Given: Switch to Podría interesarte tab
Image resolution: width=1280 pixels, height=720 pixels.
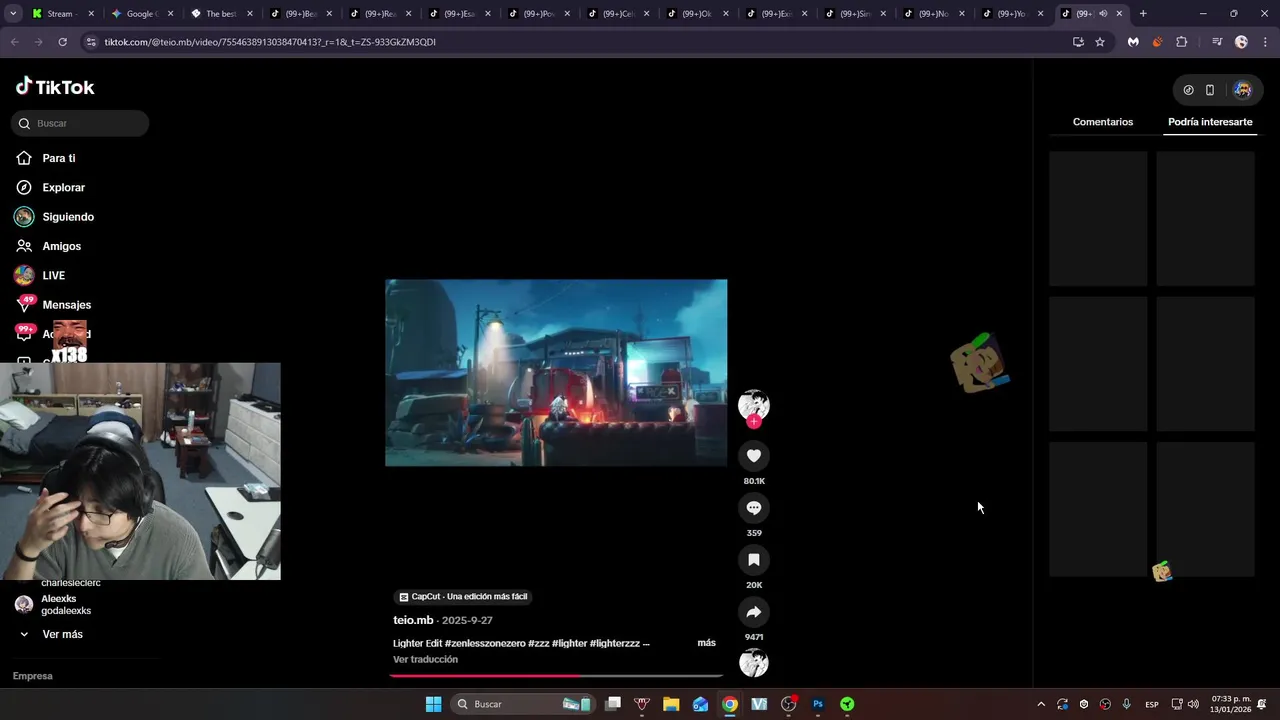Looking at the screenshot, I should 1210,122.
